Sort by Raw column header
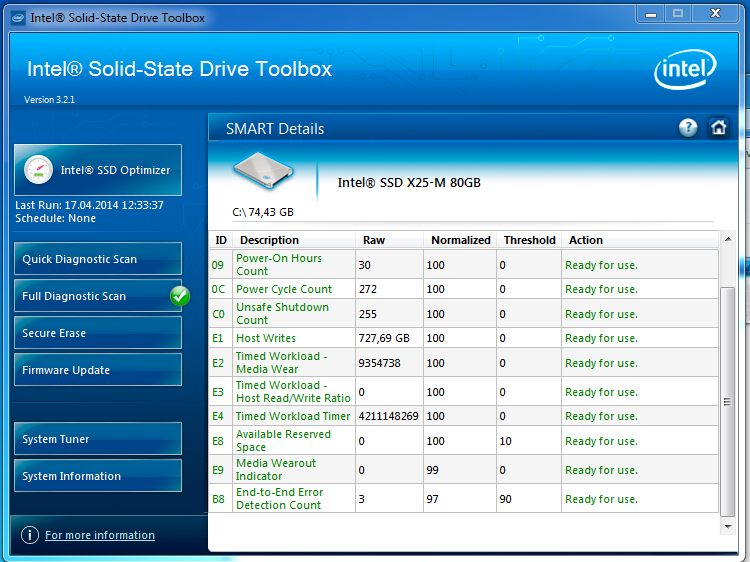Viewport: 750px width, 562px height. coord(389,240)
